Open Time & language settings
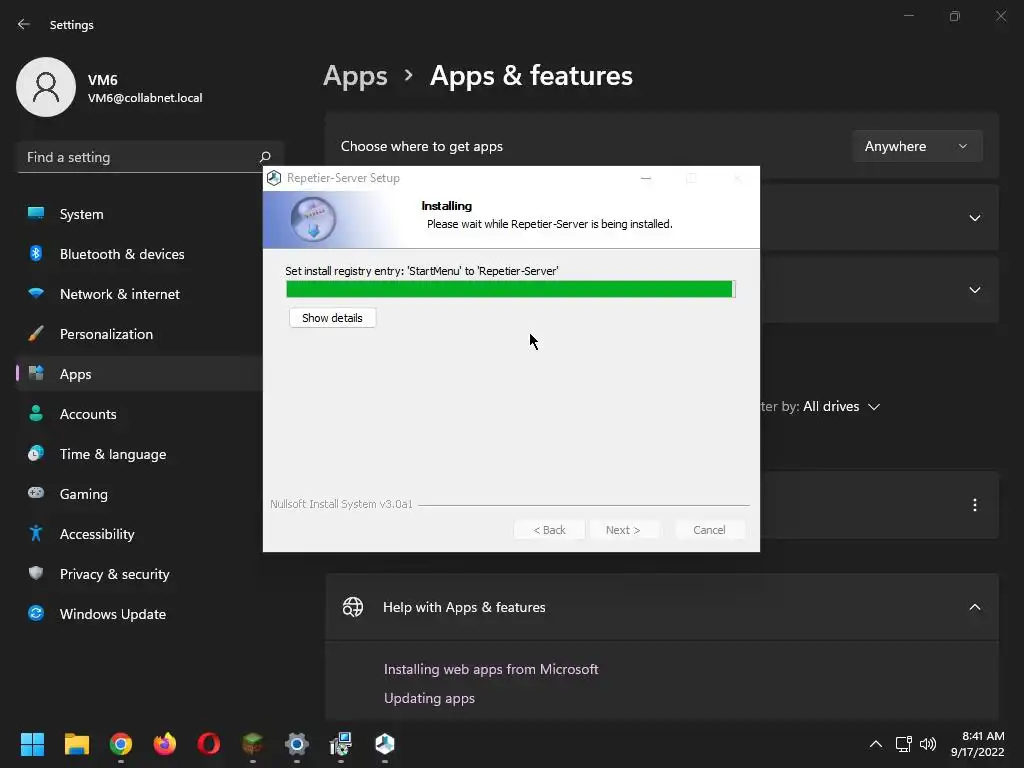1024x768 pixels. pos(140,454)
